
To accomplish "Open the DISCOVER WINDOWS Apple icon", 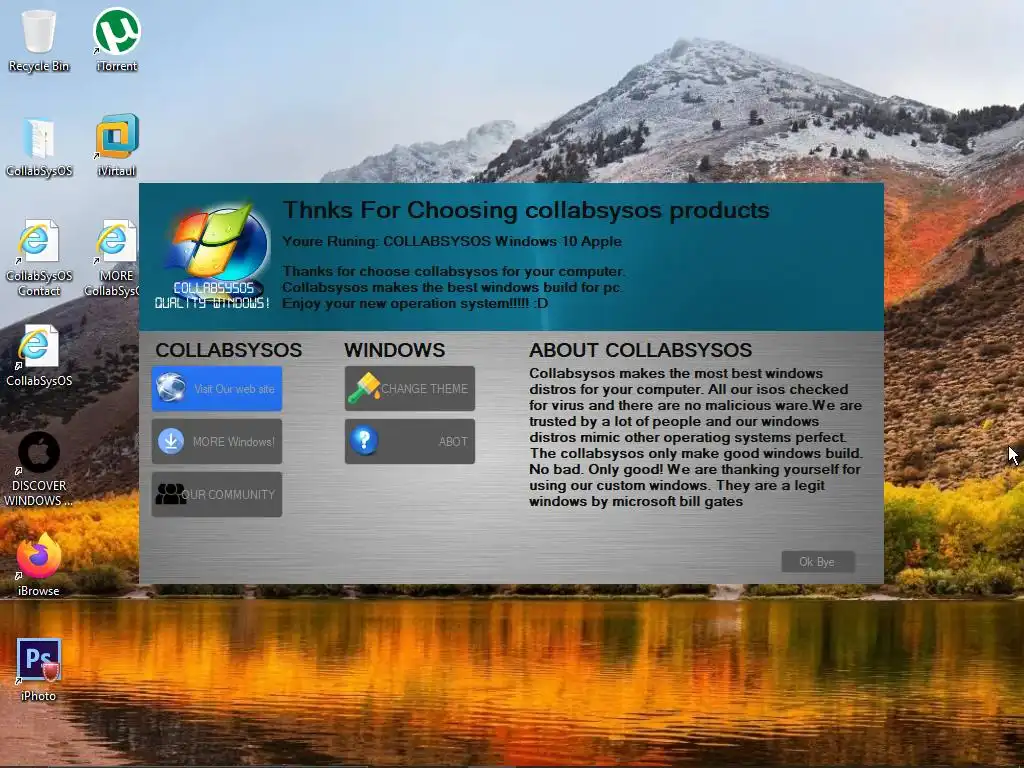I will coord(39,469).
